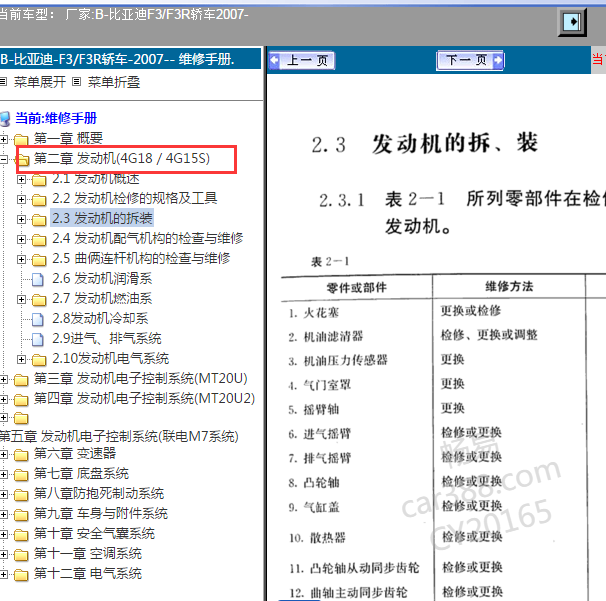
Task: Expand the 第一章 概要 node
Action: click(x=3, y=139)
